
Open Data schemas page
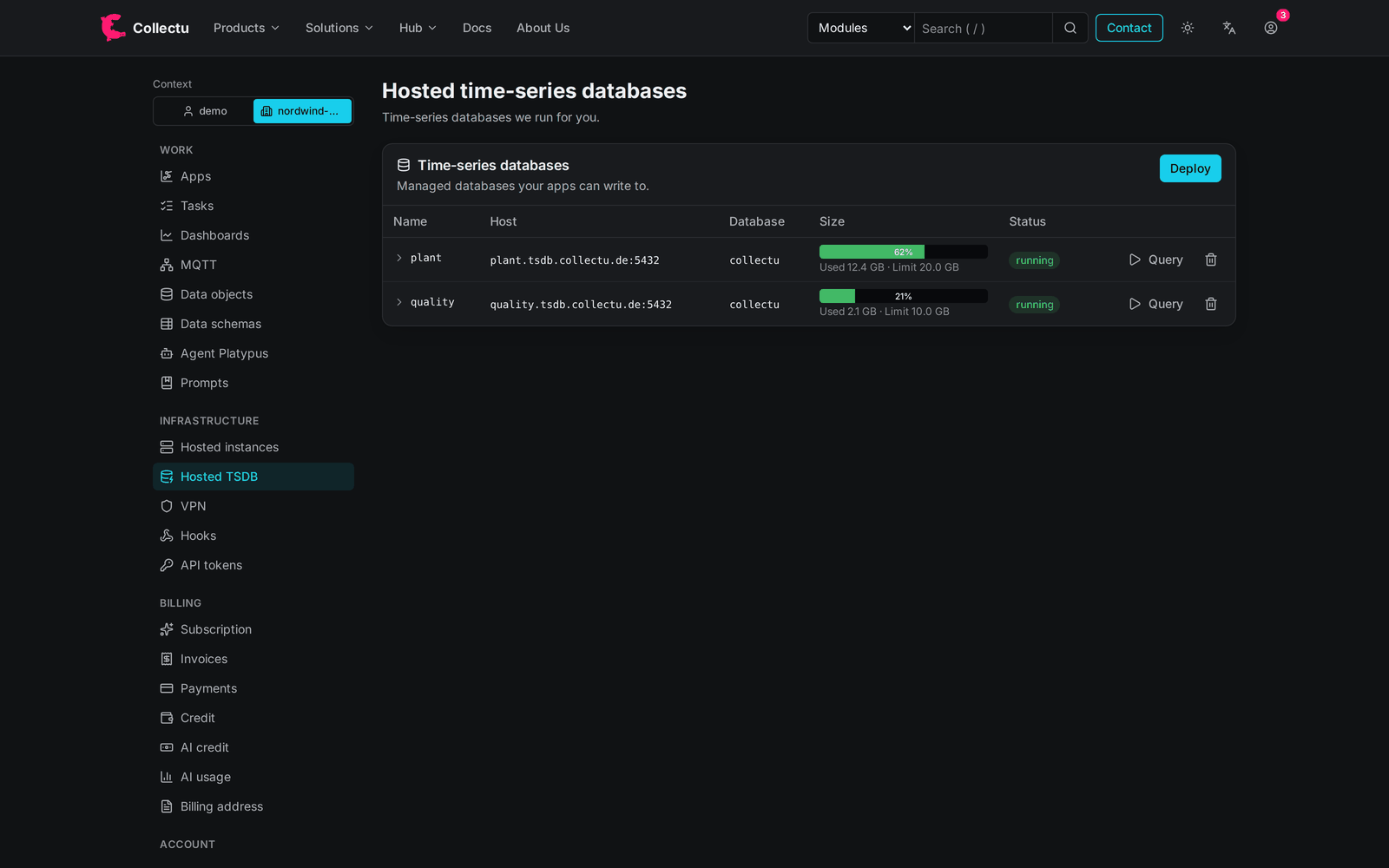tap(253, 324)
